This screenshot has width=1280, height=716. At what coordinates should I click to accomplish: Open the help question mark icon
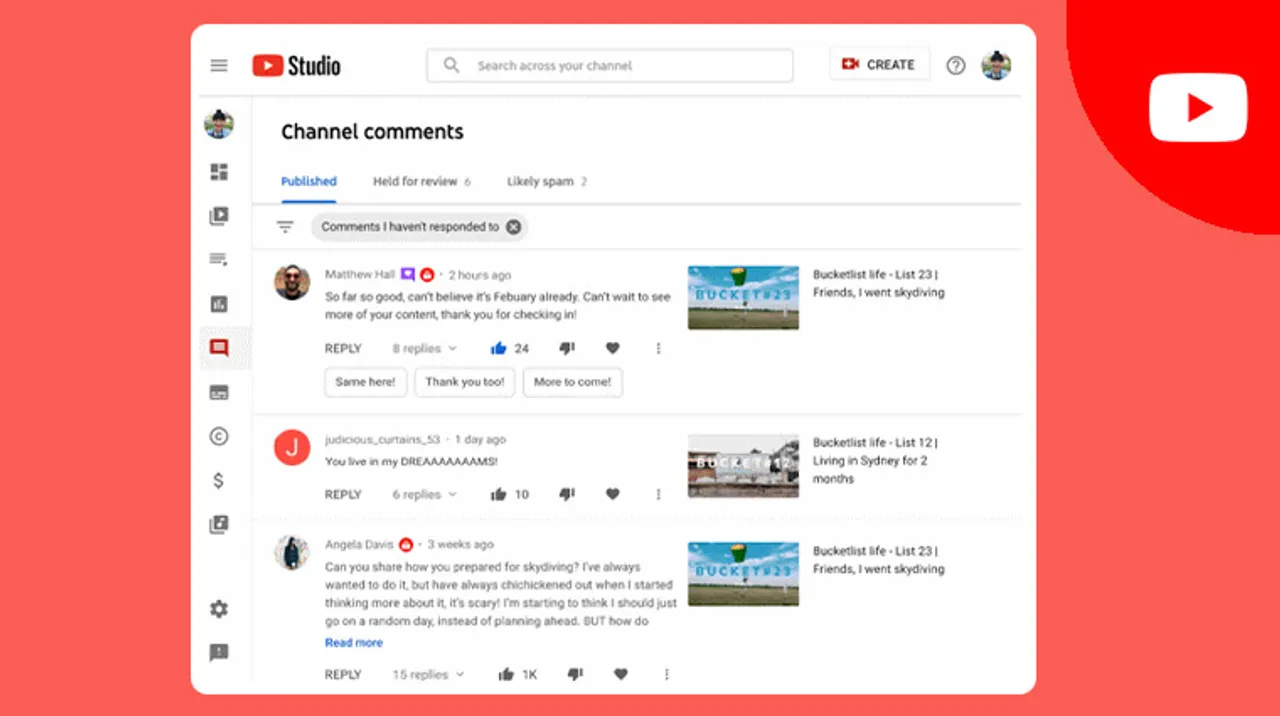tap(956, 65)
